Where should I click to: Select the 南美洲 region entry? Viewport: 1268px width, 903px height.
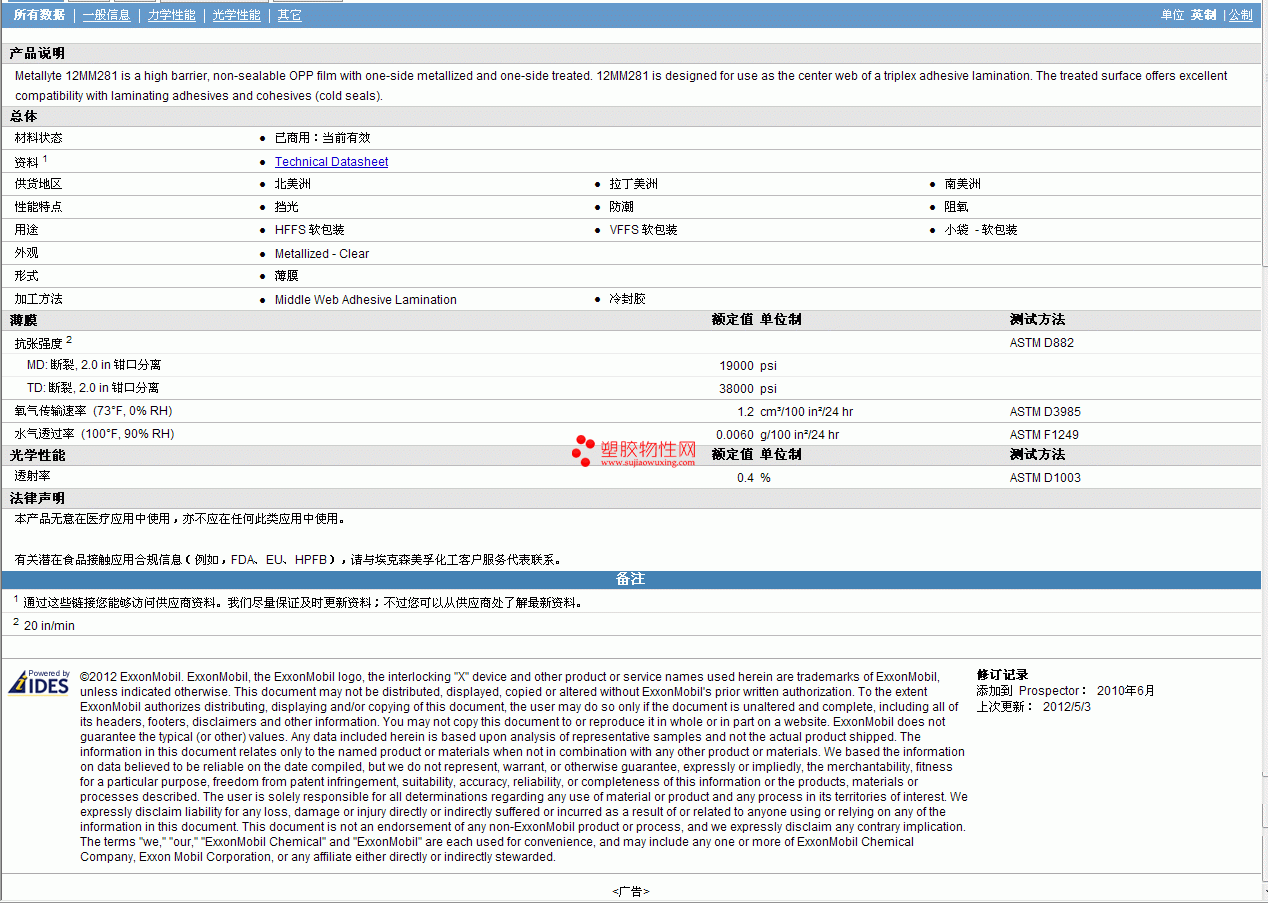[x=963, y=184]
